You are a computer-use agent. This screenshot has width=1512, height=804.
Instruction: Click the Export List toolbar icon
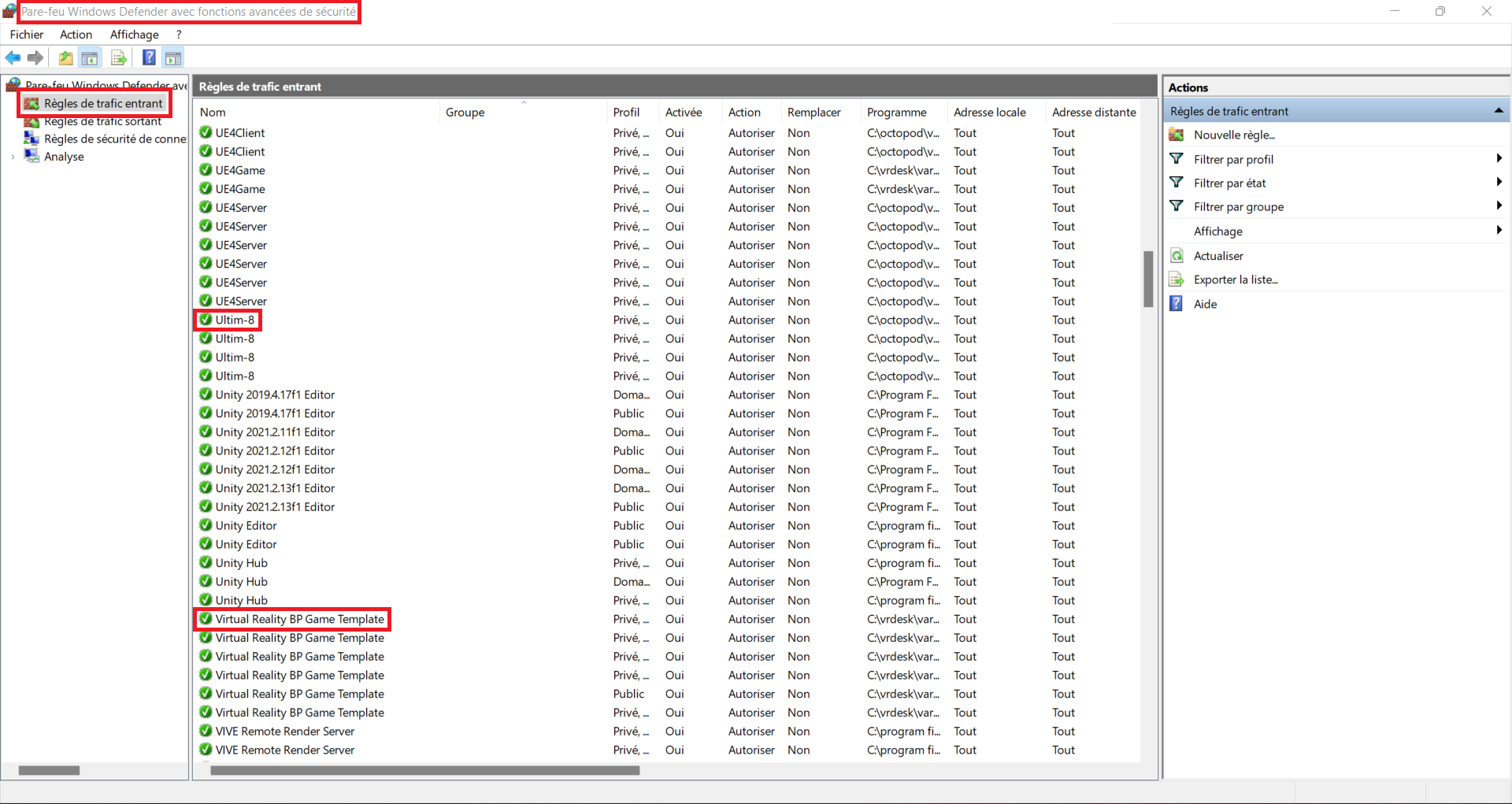pos(119,57)
